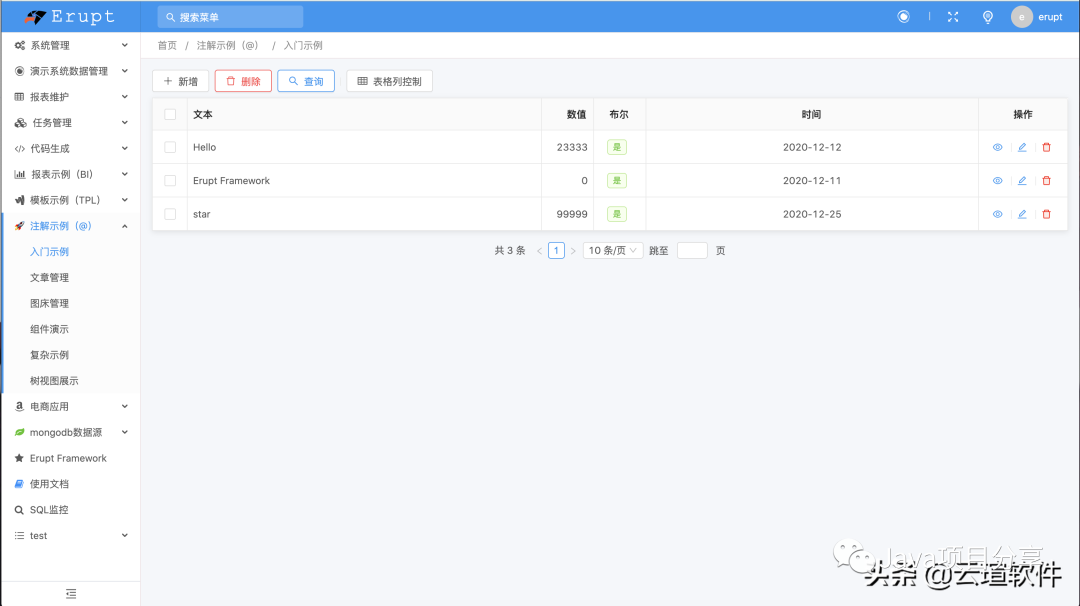
Task: Edit the Erupt Framework row with pencil icon
Action: pos(1021,180)
